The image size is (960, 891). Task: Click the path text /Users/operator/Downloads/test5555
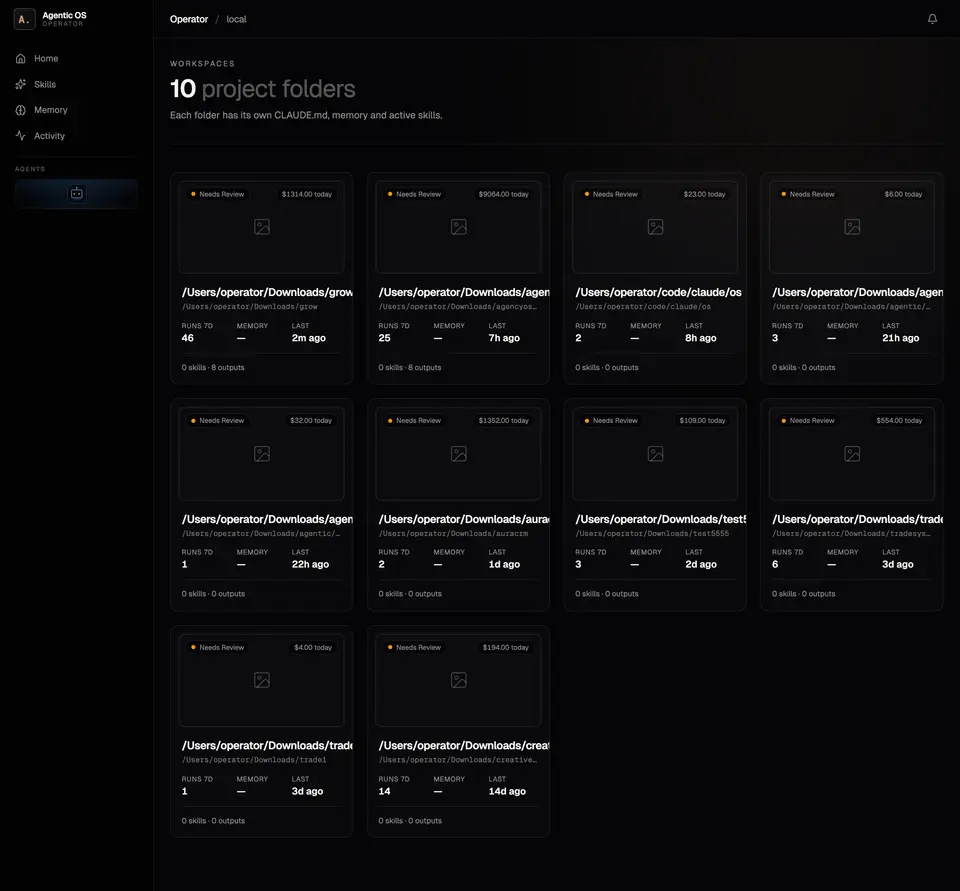(652, 533)
